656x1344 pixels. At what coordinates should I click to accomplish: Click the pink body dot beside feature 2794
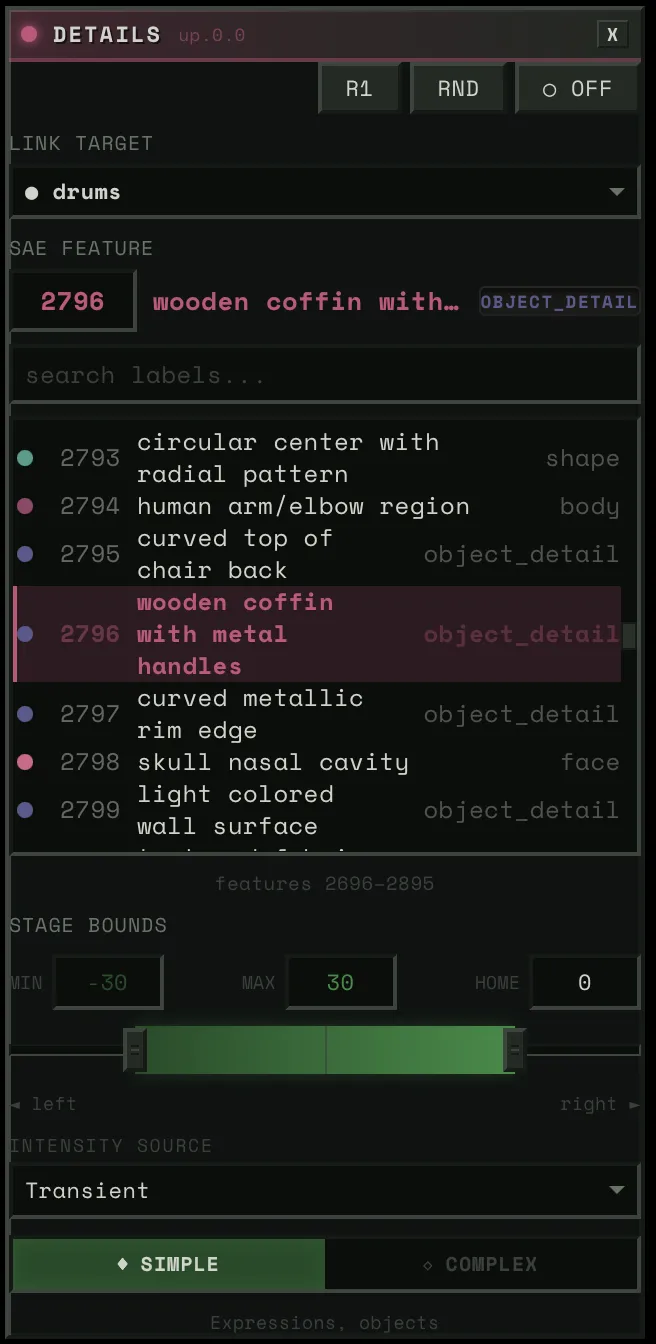tap(25, 506)
